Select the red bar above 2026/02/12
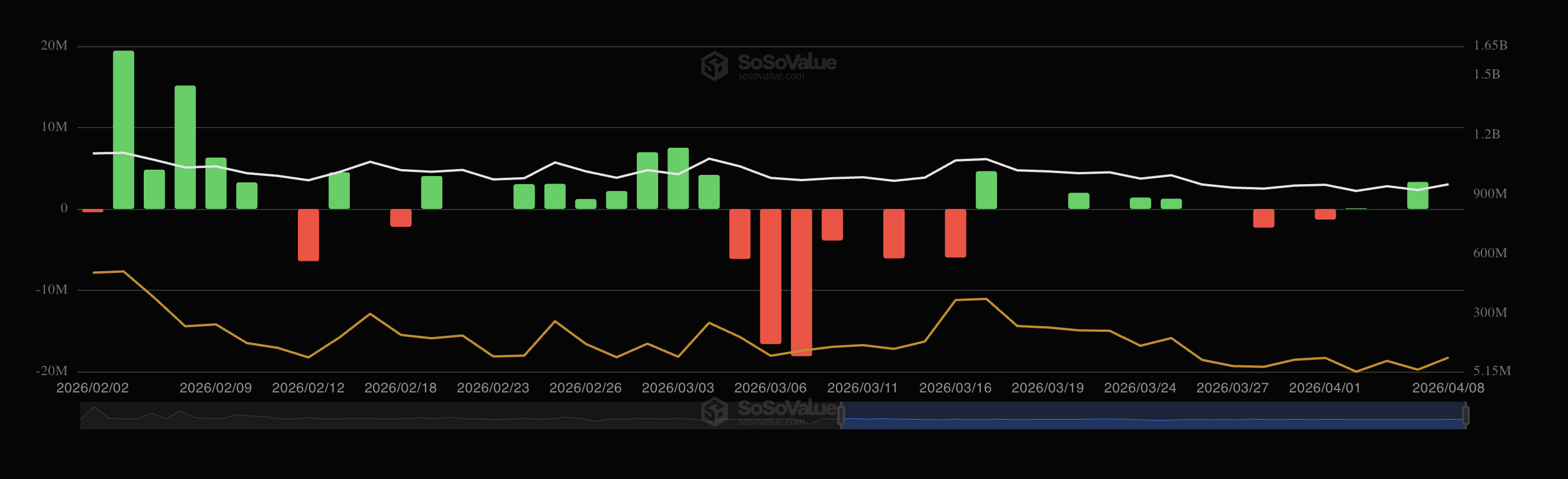The image size is (1568, 479). pos(308,235)
